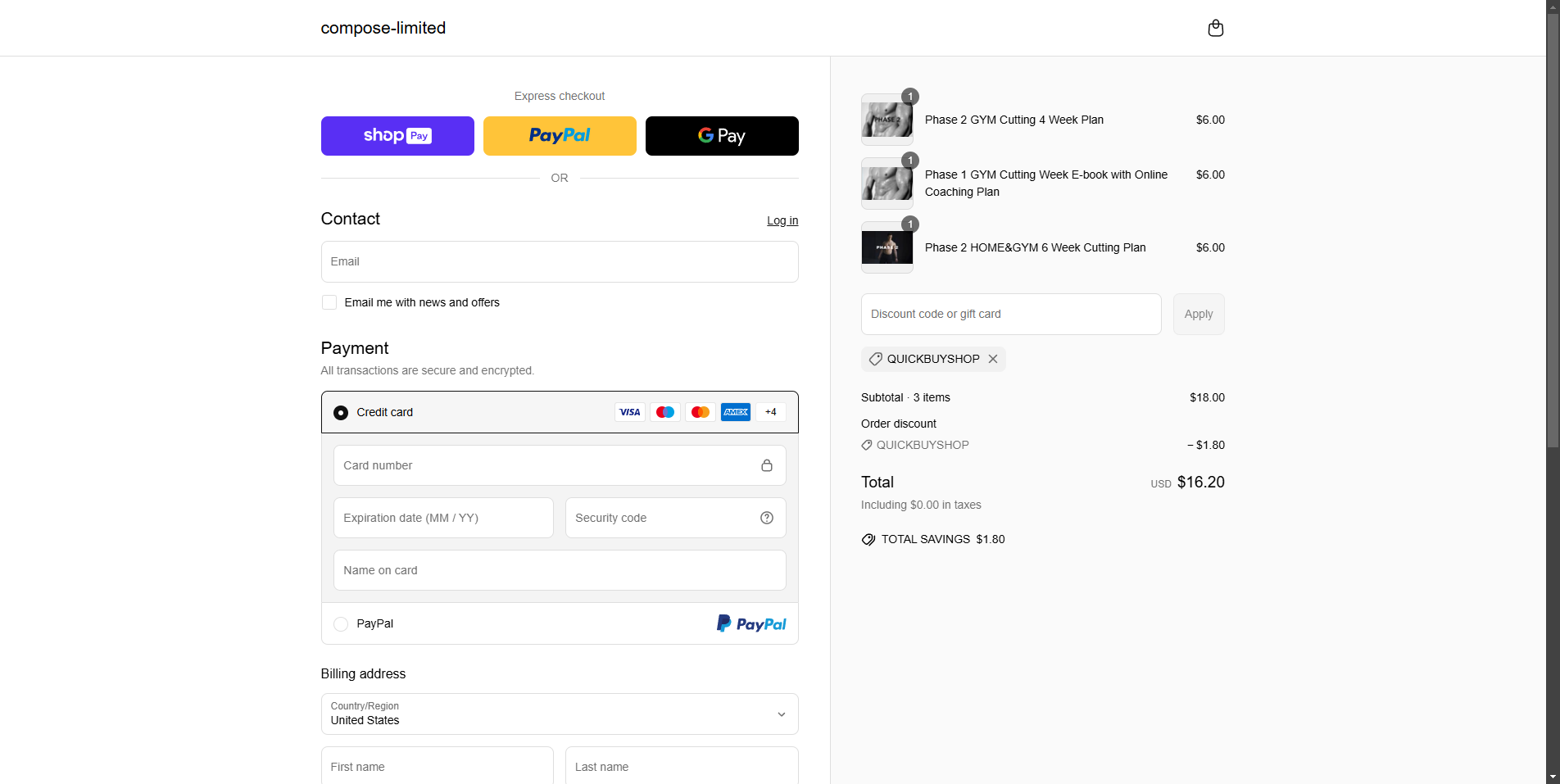The width and height of the screenshot is (1560, 784).
Task: Show the +4 more card types badge
Action: (x=771, y=412)
